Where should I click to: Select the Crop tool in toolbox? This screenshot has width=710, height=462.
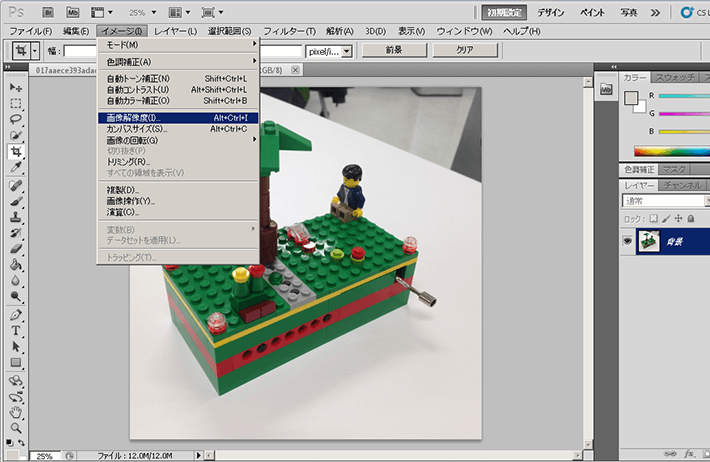(16, 152)
